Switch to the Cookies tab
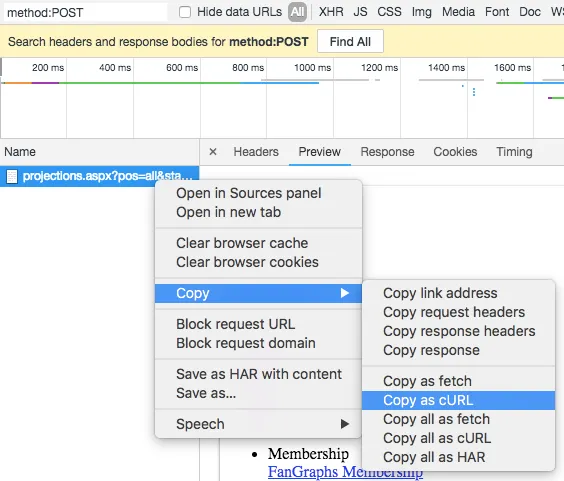564x481 pixels. point(455,152)
